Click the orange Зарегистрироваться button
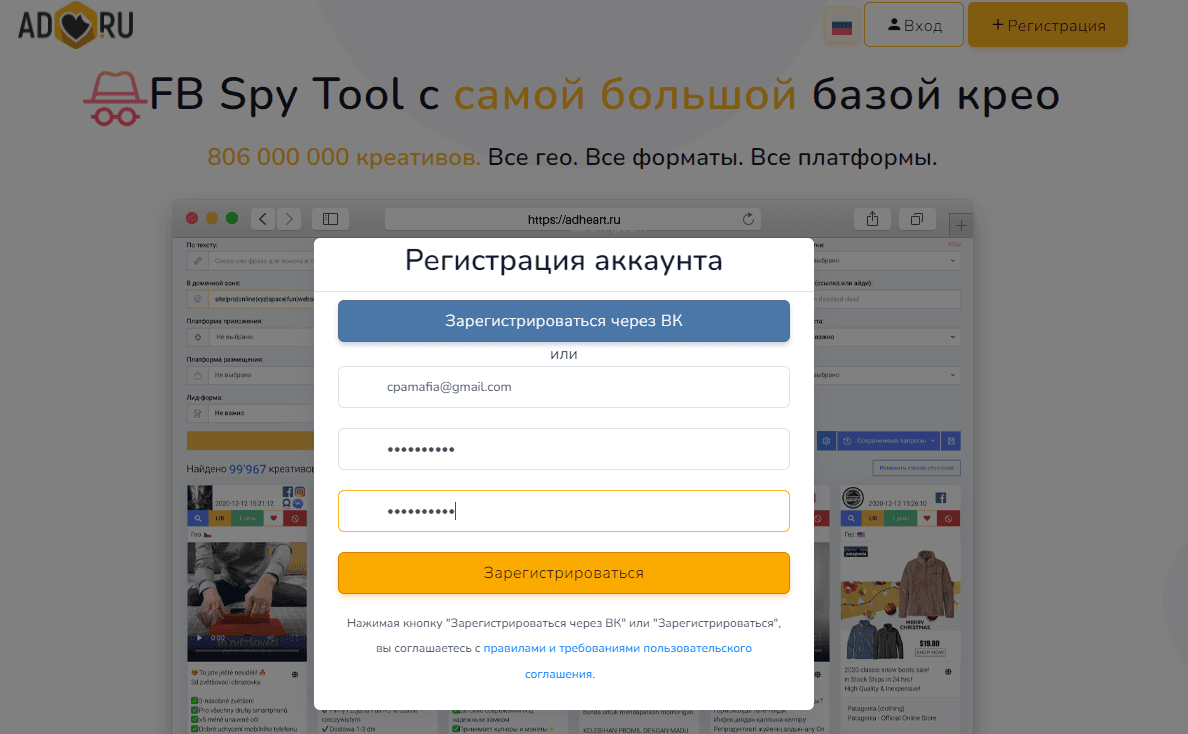 tap(564, 573)
